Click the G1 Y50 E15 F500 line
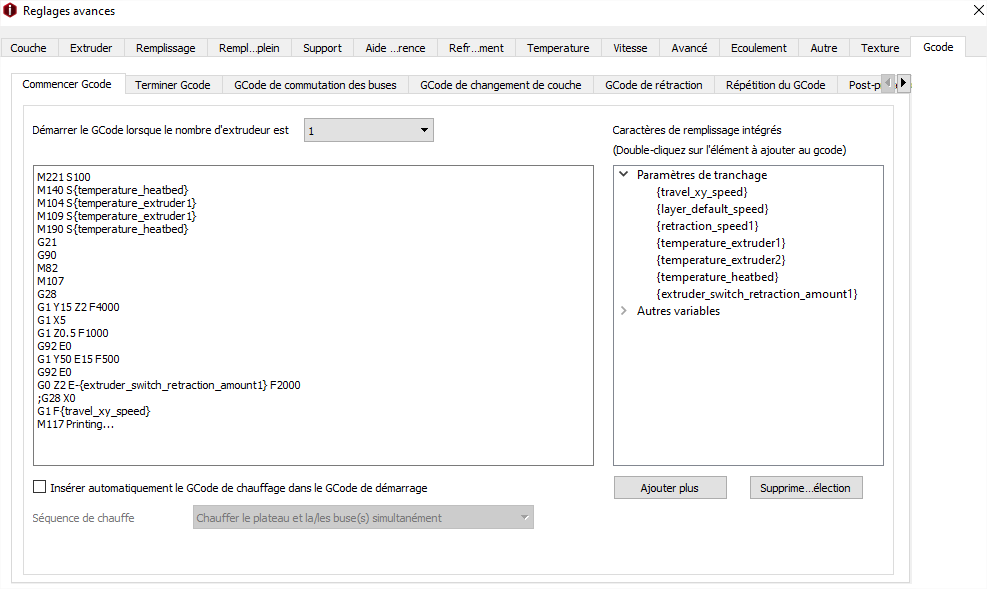987x589 pixels. click(78, 359)
